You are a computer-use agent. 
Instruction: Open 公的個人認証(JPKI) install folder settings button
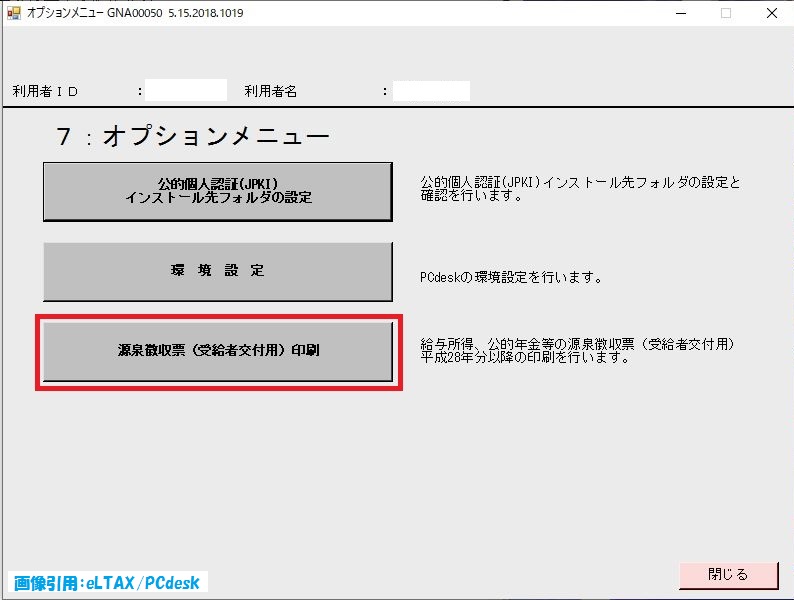[x=218, y=191]
